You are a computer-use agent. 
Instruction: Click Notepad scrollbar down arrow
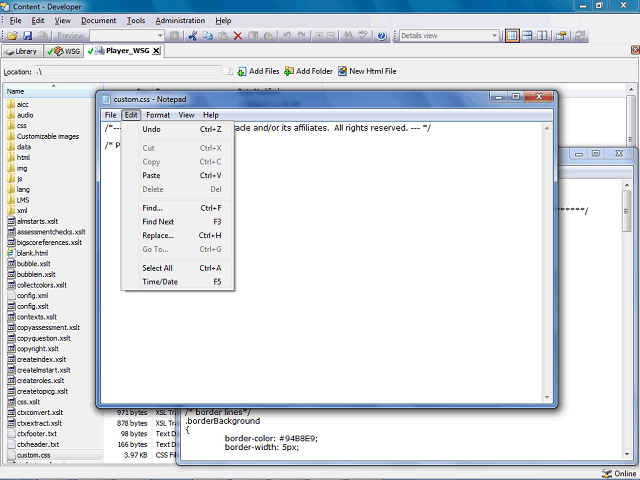[x=547, y=398]
